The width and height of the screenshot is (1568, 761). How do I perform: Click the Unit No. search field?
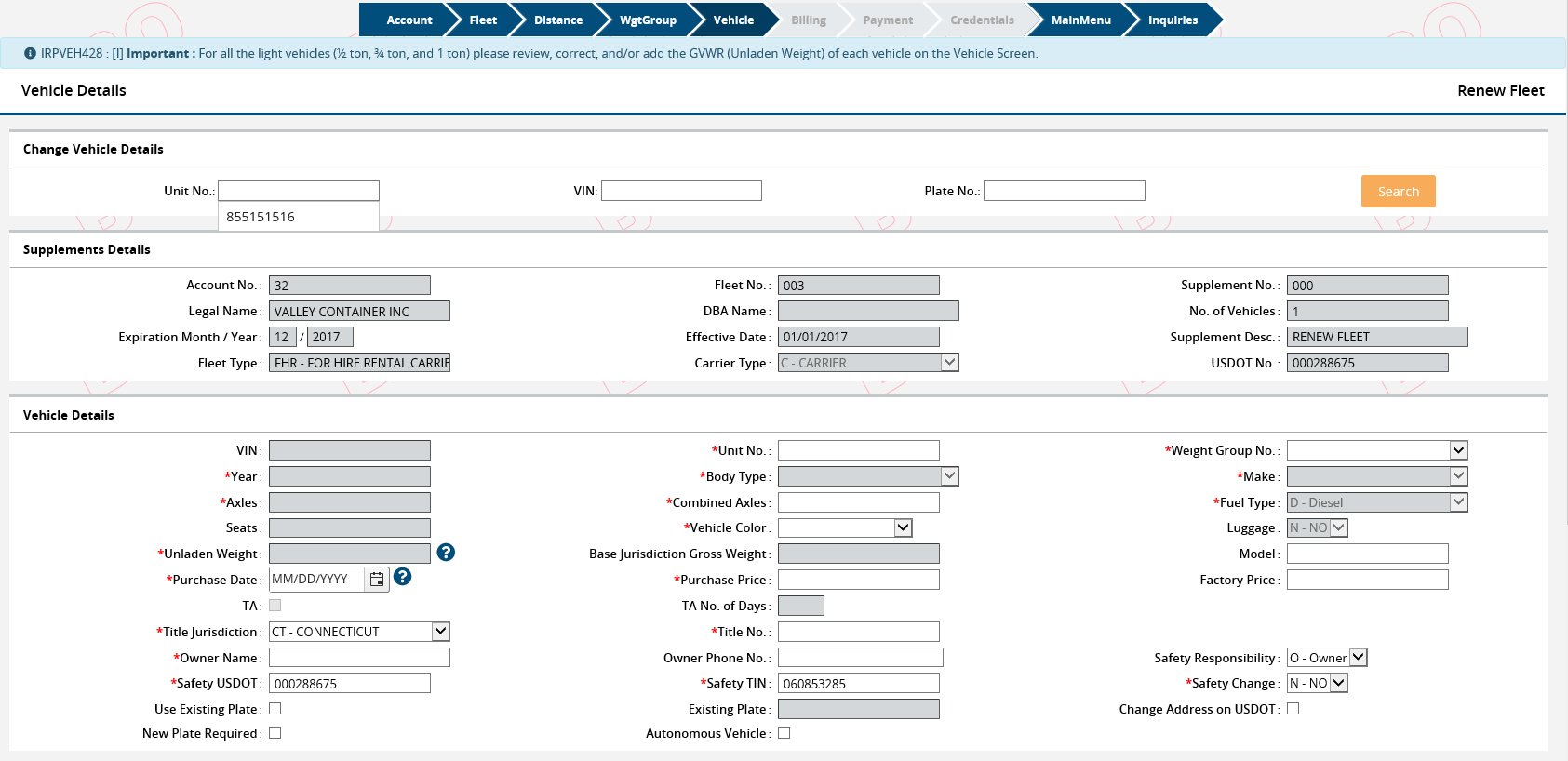pos(298,191)
